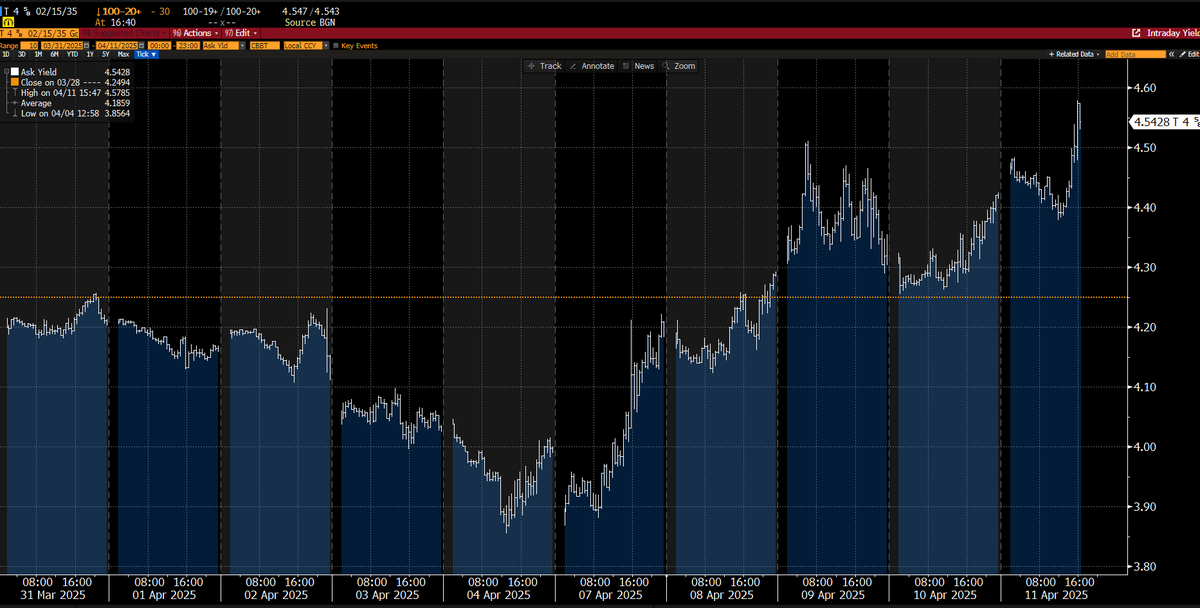Click the 4.5428 last value axis label
The height and width of the screenshot is (608, 1200).
tap(1164, 122)
